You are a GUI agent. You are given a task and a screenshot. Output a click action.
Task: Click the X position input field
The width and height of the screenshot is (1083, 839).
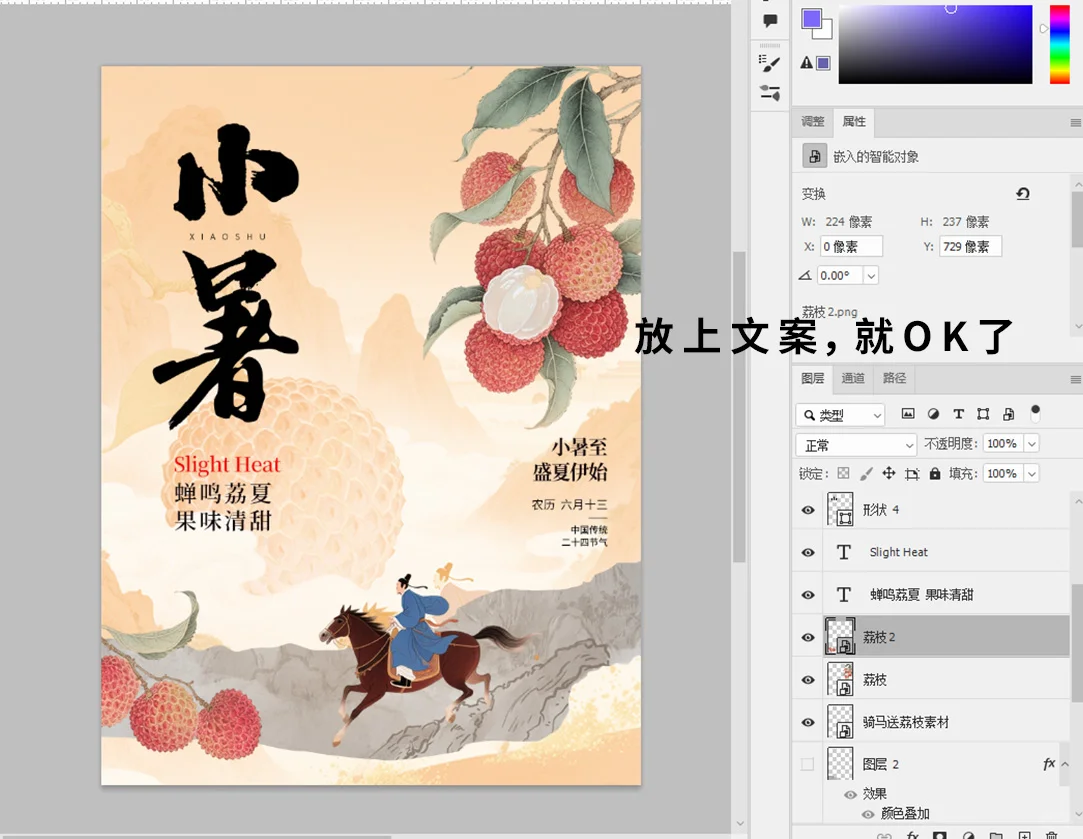coord(851,247)
